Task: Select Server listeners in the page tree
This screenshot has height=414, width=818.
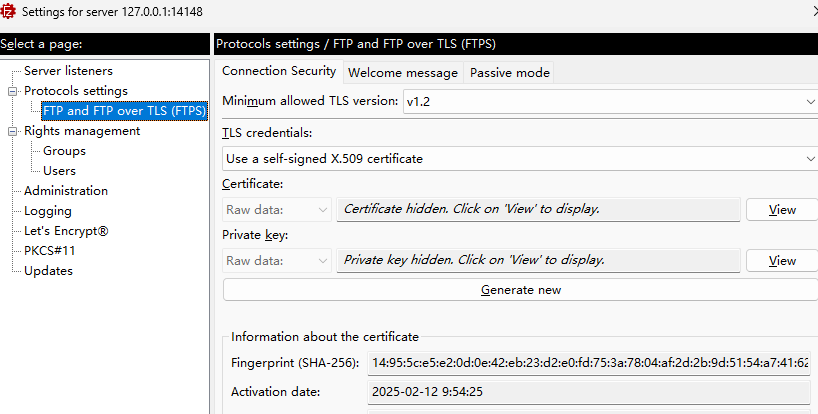Action: tap(68, 71)
